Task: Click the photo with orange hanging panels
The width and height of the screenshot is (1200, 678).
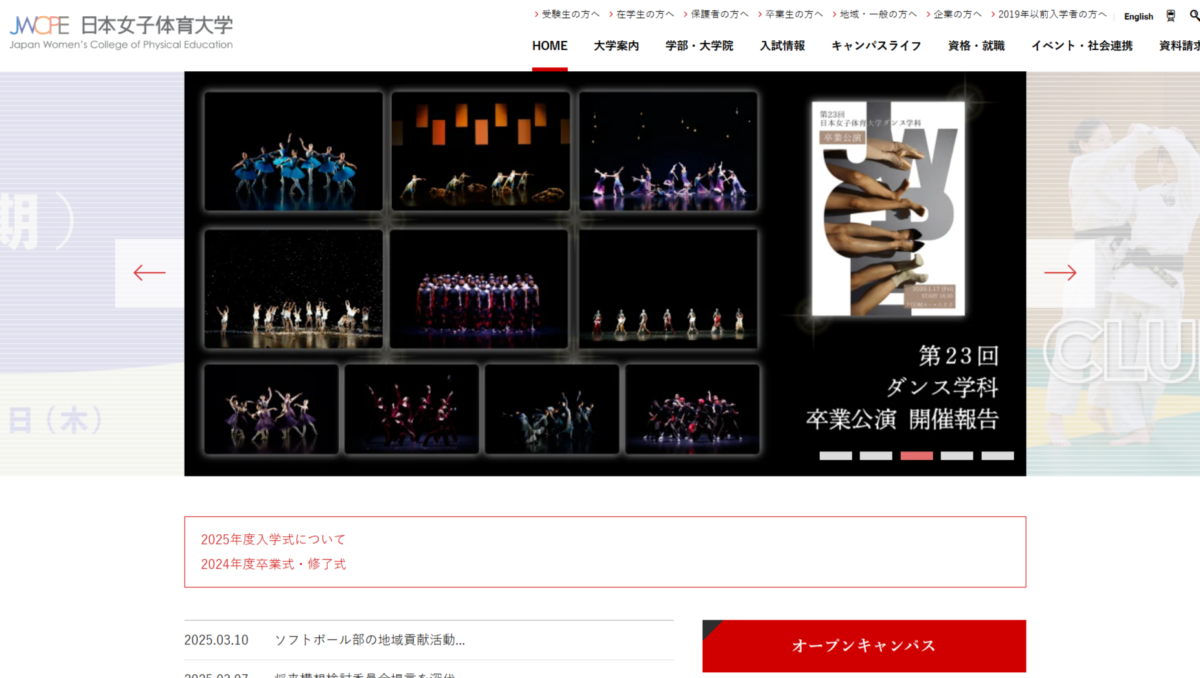Action: (x=481, y=150)
